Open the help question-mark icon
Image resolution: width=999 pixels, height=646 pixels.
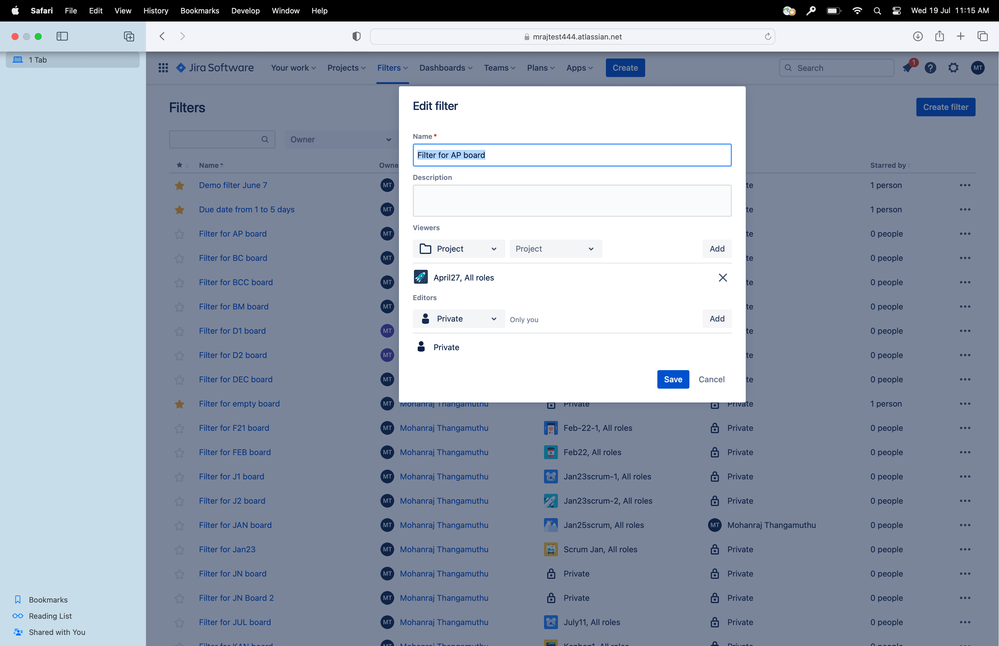pos(930,67)
